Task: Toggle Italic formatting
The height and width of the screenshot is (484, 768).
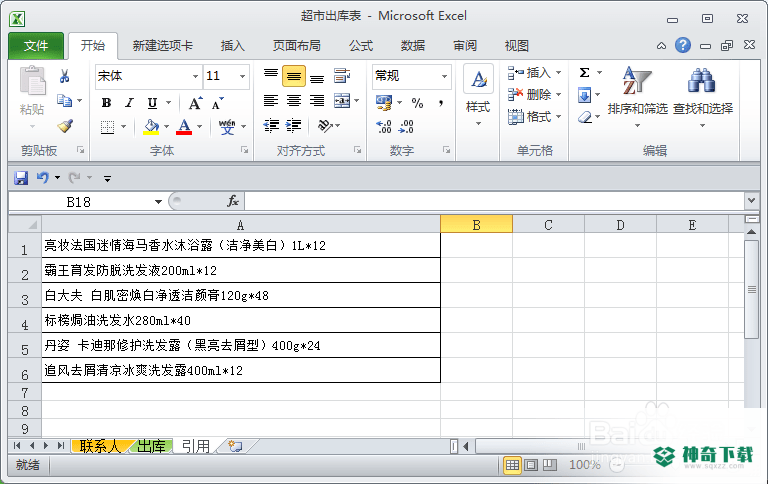Action: [x=129, y=103]
